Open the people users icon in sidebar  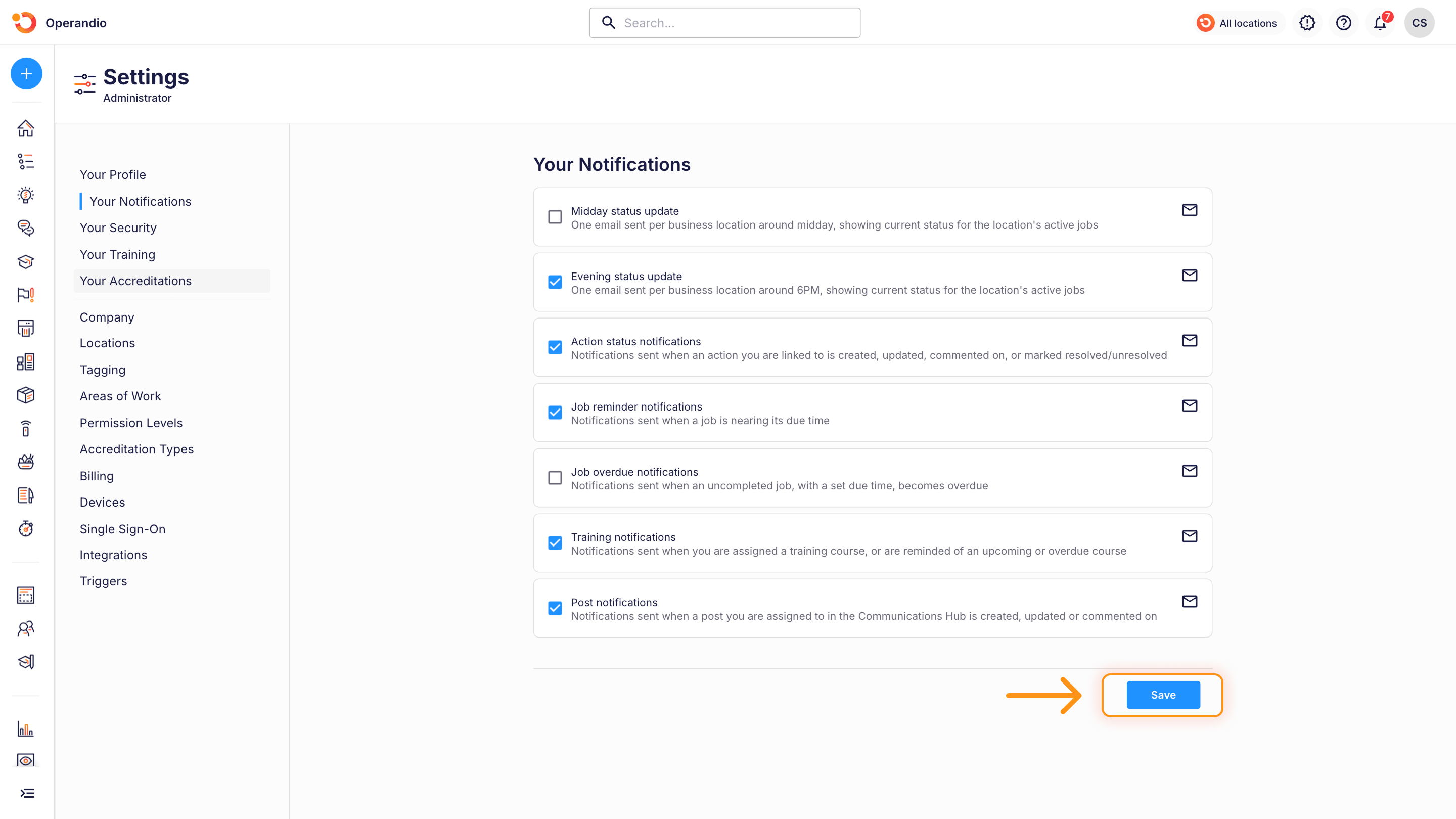tap(26, 628)
